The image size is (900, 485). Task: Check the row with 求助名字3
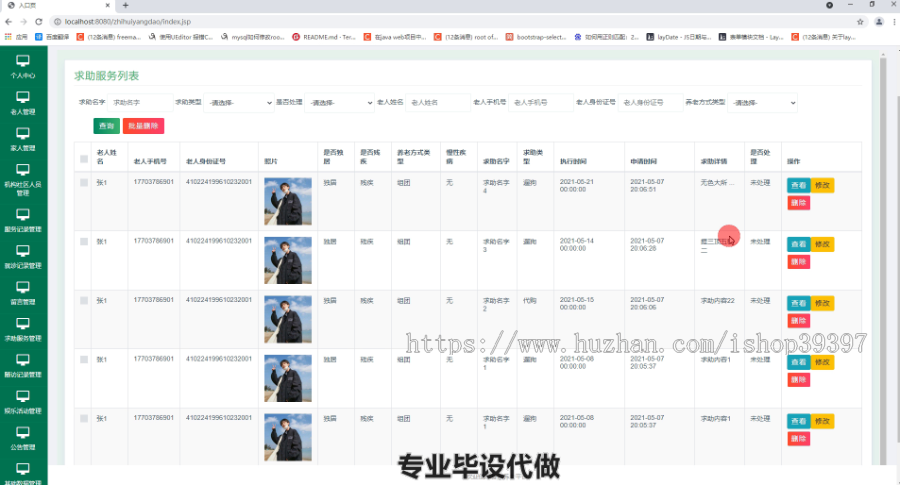pyautogui.click(x=84, y=242)
